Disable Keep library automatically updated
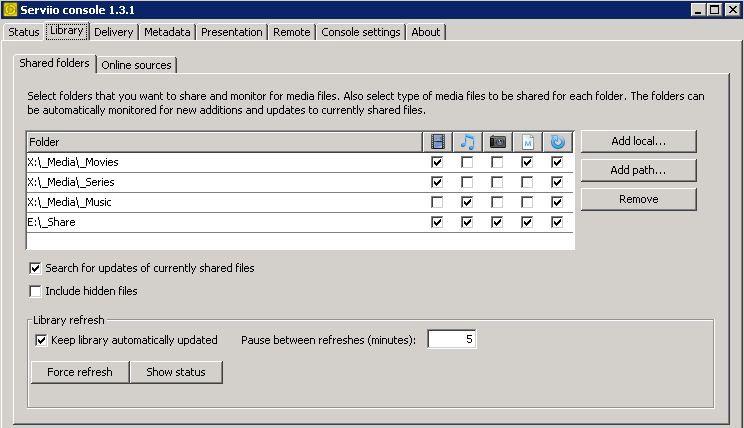This screenshot has width=744, height=428. 41,340
